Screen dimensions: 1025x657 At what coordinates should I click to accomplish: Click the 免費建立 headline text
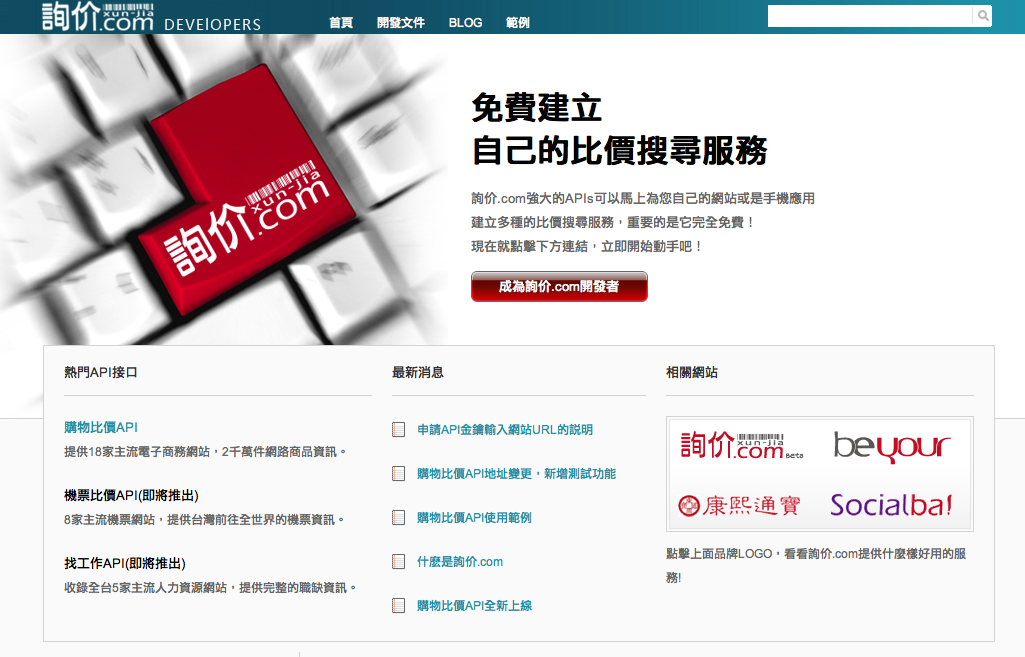point(537,108)
